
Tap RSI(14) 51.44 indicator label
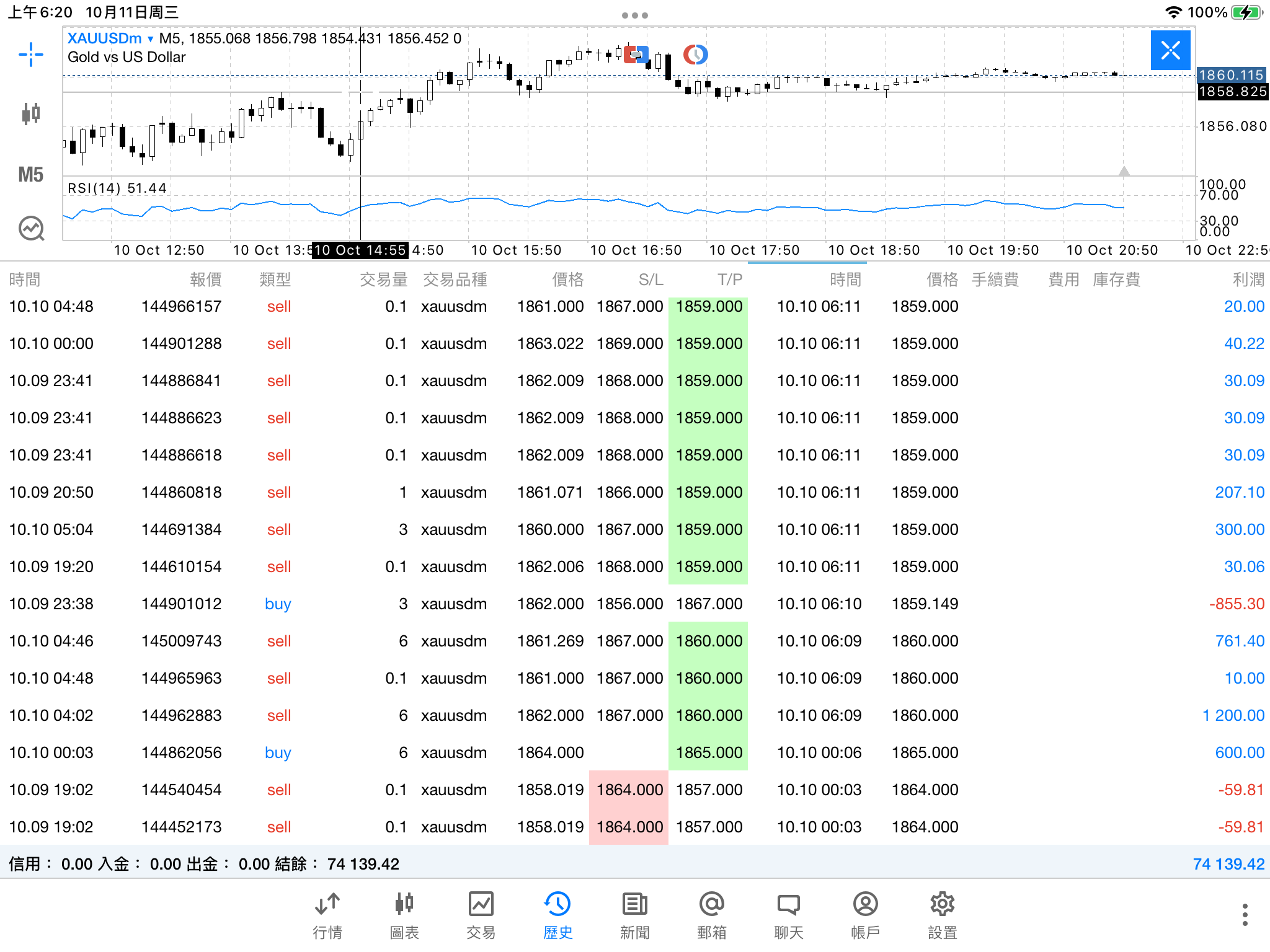pyautogui.click(x=117, y=188)
